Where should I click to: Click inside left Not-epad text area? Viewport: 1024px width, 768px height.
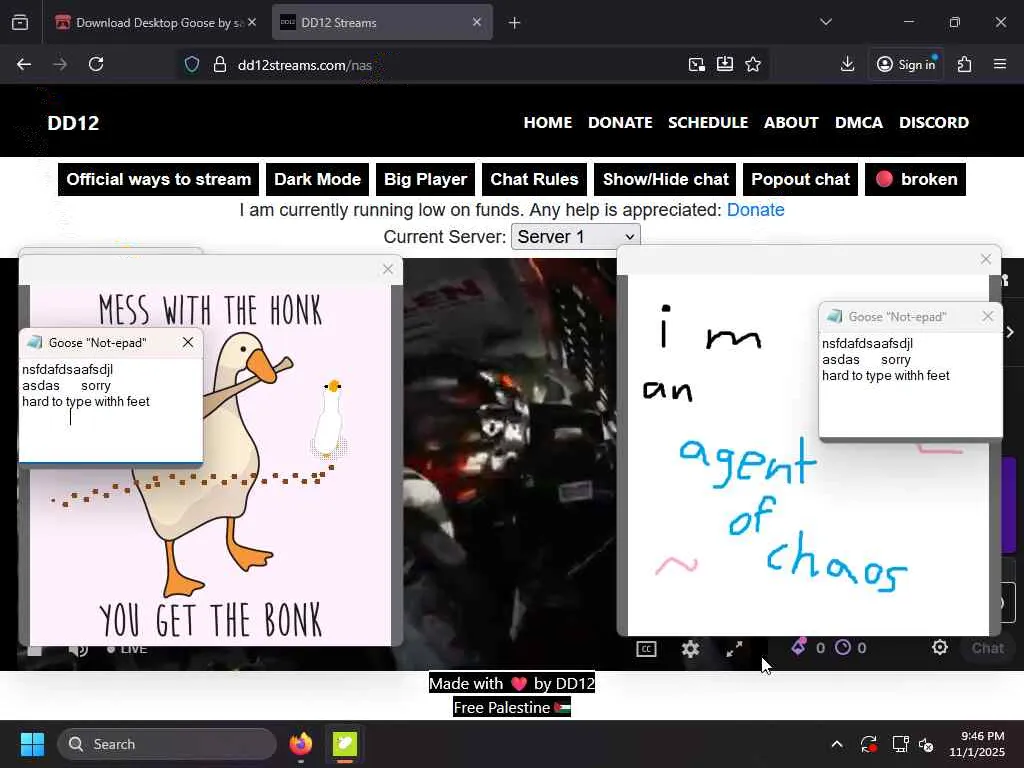click(110, 409)
